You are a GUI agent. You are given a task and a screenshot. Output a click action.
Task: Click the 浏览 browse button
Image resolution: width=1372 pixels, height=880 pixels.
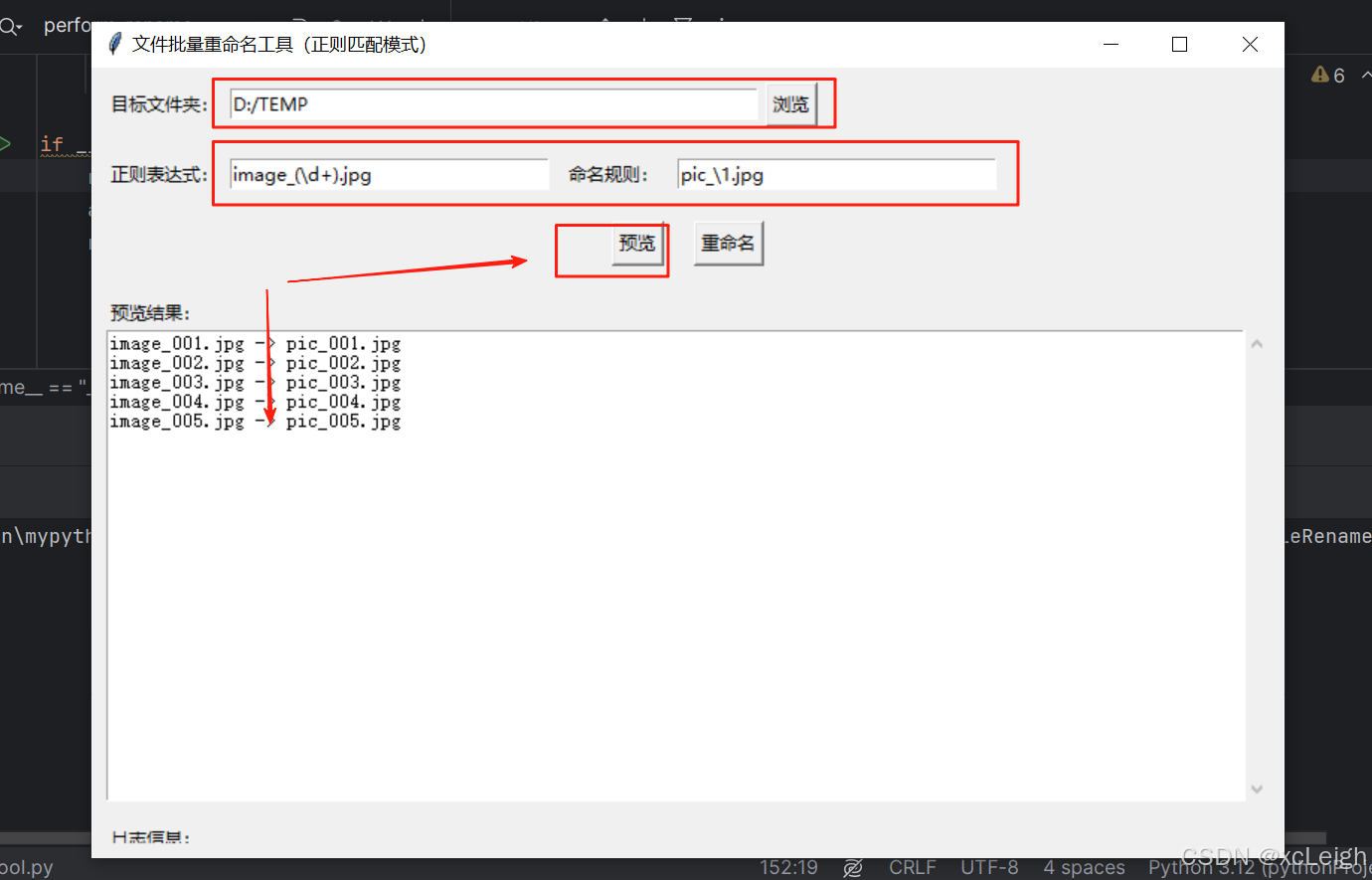pyautogui.click(x=791, y=104)
